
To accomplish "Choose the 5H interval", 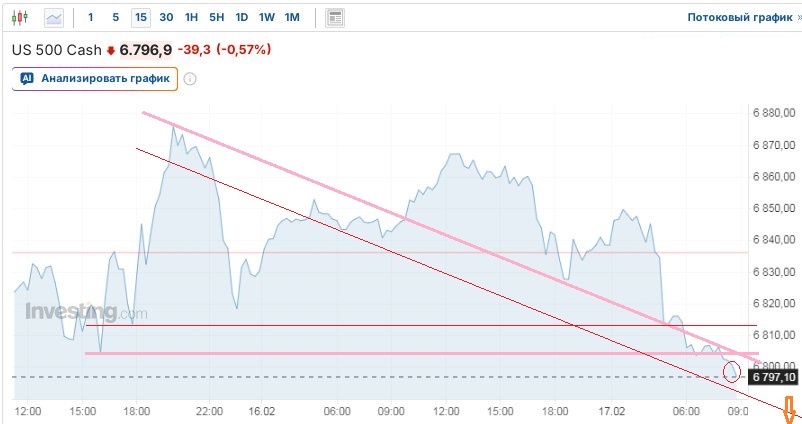I will tap(216, 17).
